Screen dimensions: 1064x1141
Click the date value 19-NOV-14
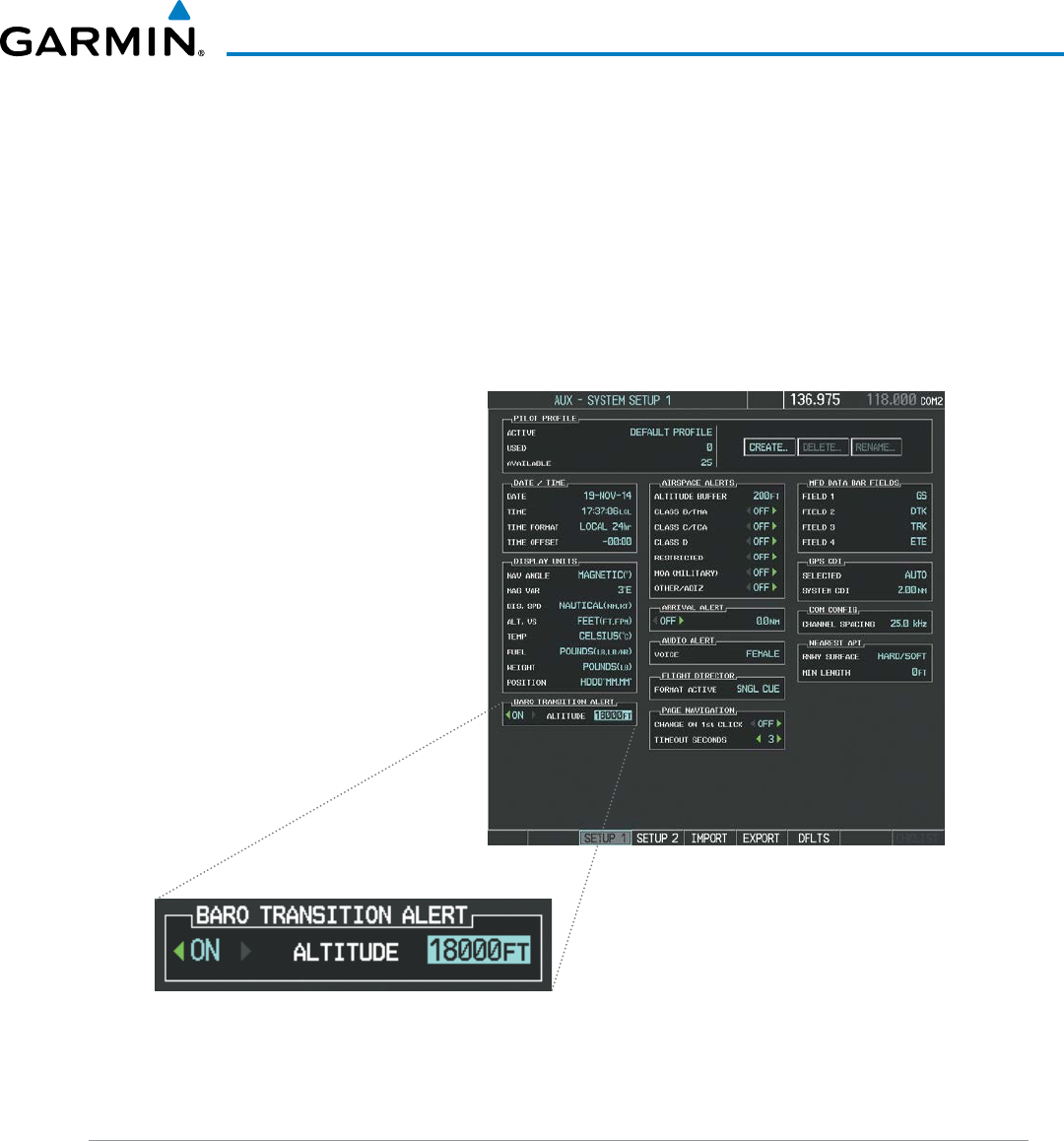click(608, 497)
